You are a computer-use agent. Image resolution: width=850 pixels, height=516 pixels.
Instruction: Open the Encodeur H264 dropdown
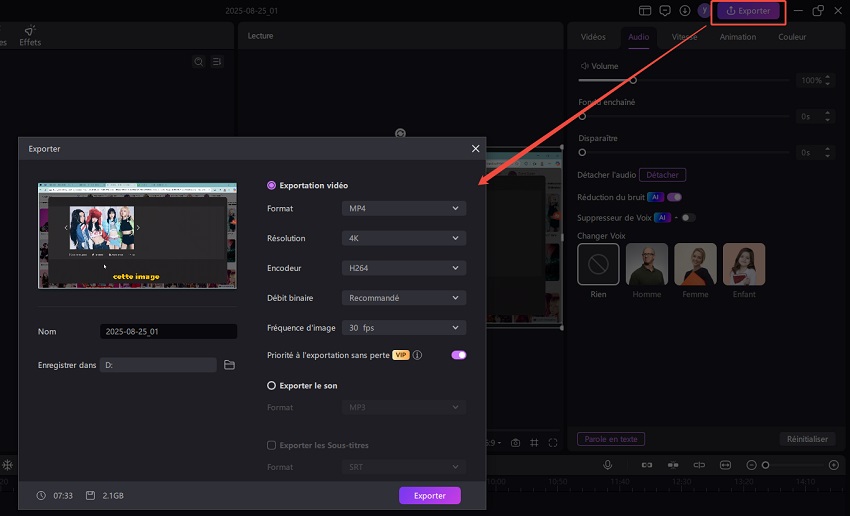click(x=403, y=268)
